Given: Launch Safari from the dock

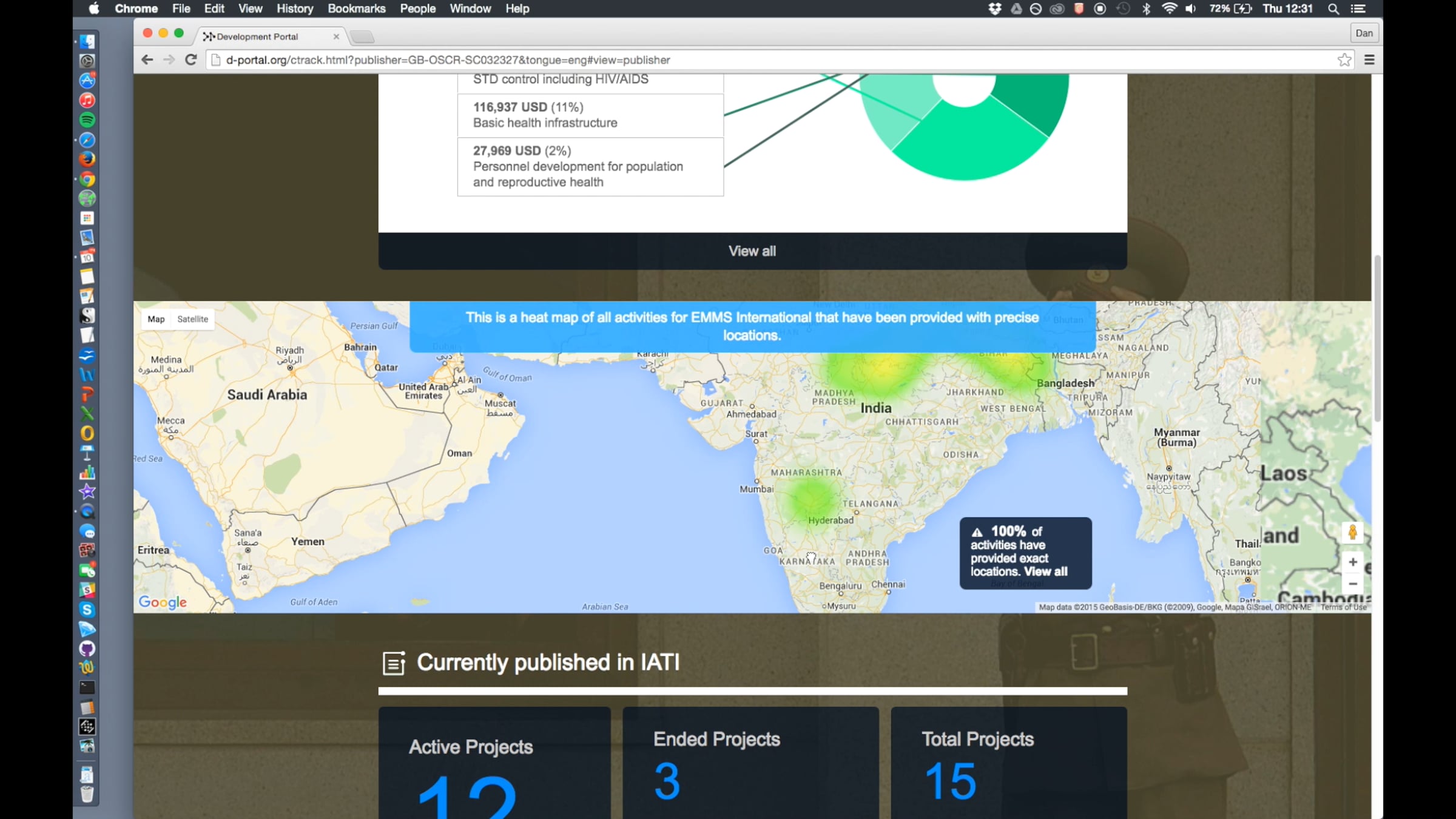Looking at the screenshot, I should tap(87, 140).
